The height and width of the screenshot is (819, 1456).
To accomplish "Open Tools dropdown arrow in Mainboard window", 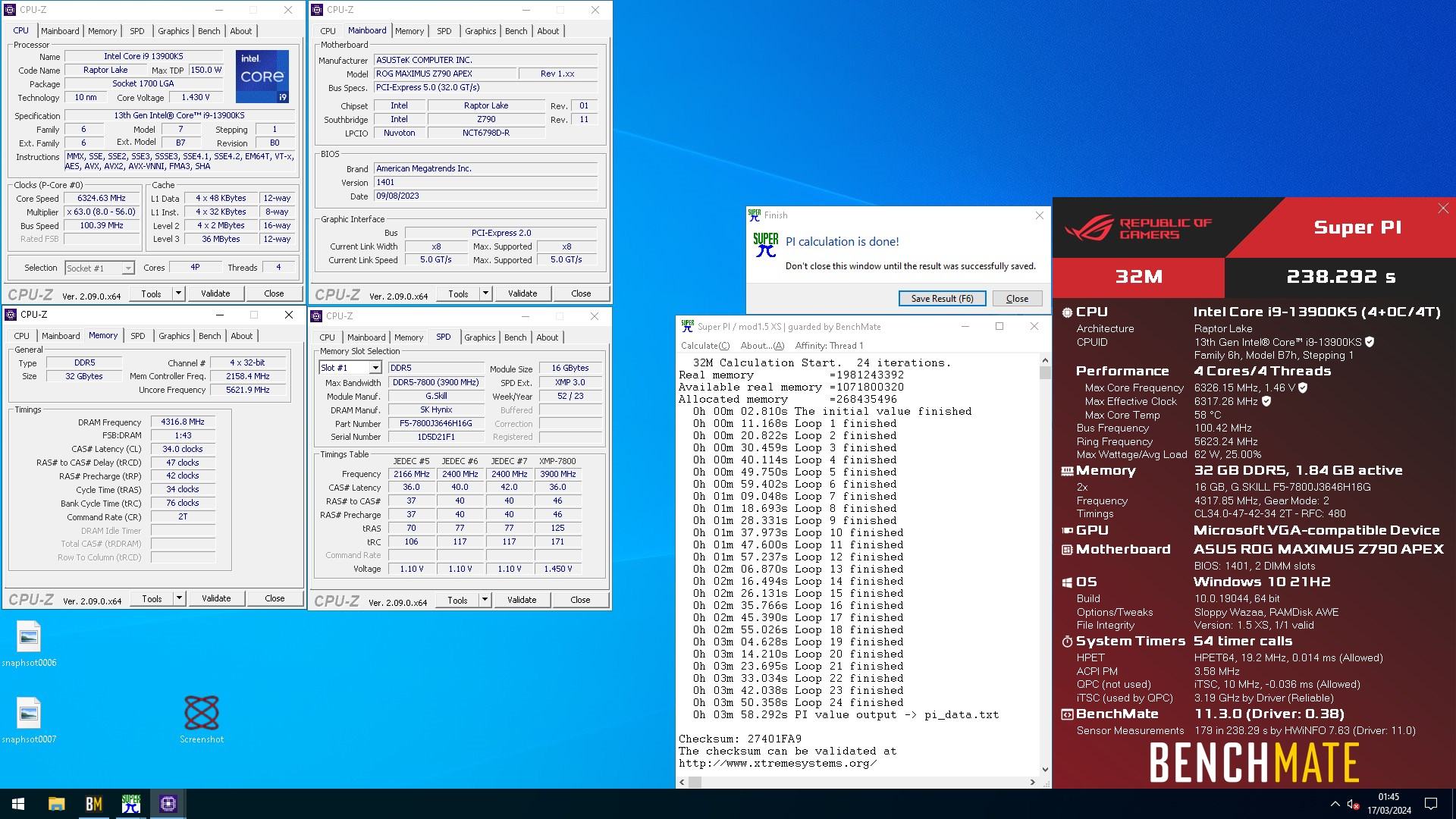I will pos(485,293).
